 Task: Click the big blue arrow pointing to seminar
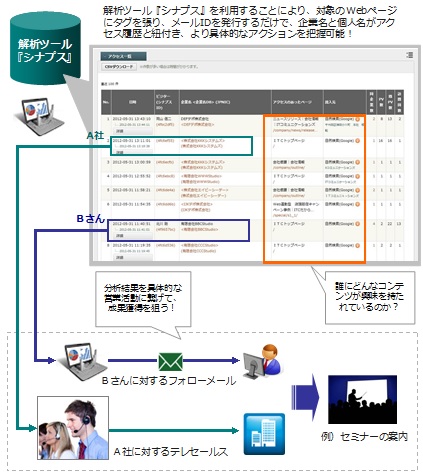[305, 397]
